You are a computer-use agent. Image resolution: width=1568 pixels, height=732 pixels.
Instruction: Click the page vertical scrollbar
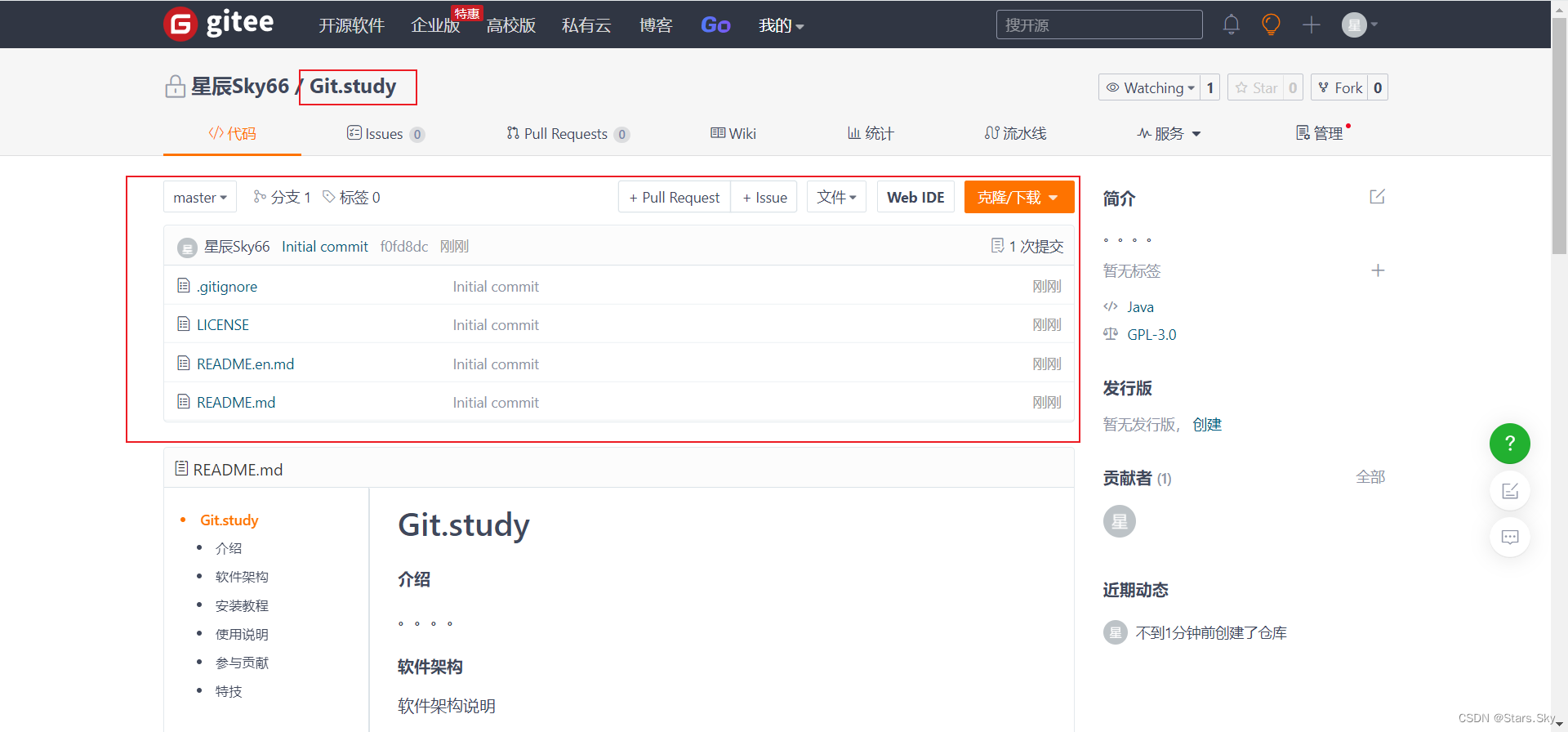1559,136
